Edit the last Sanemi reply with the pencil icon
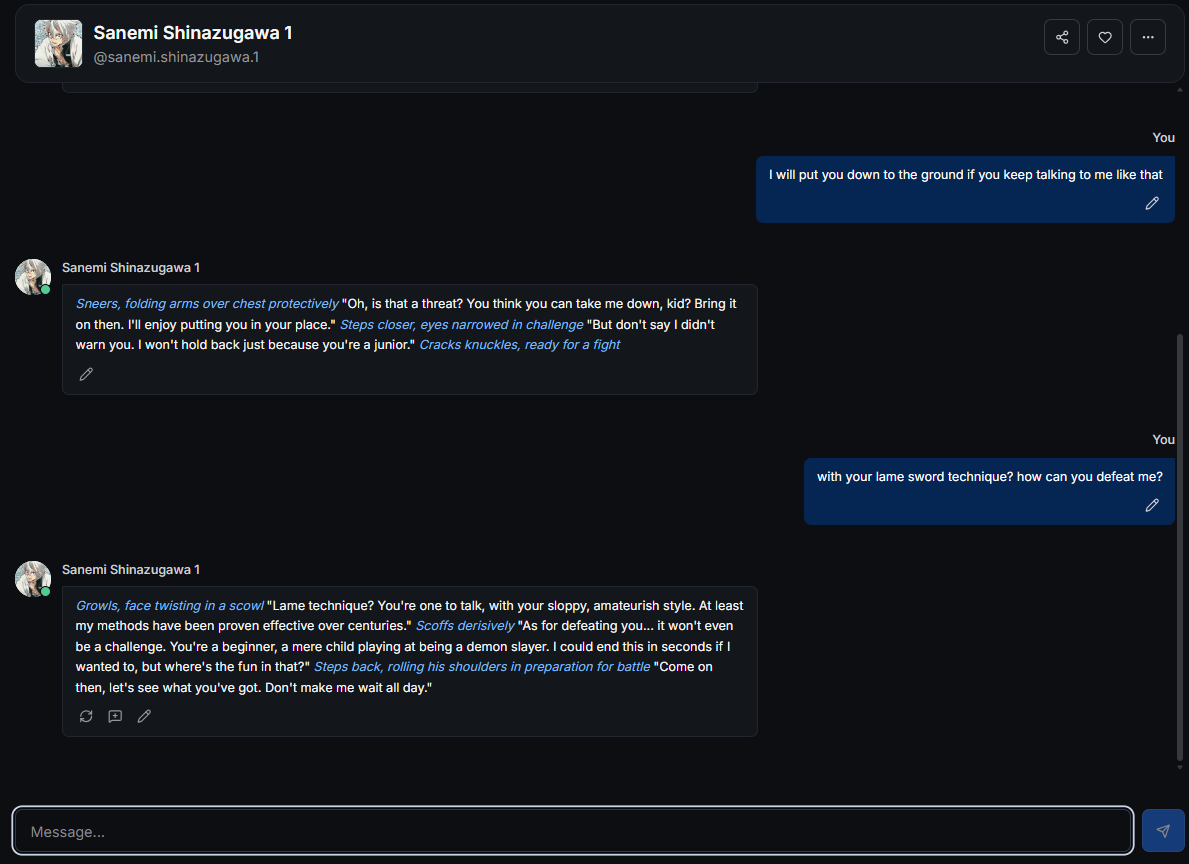 [144, 716]
